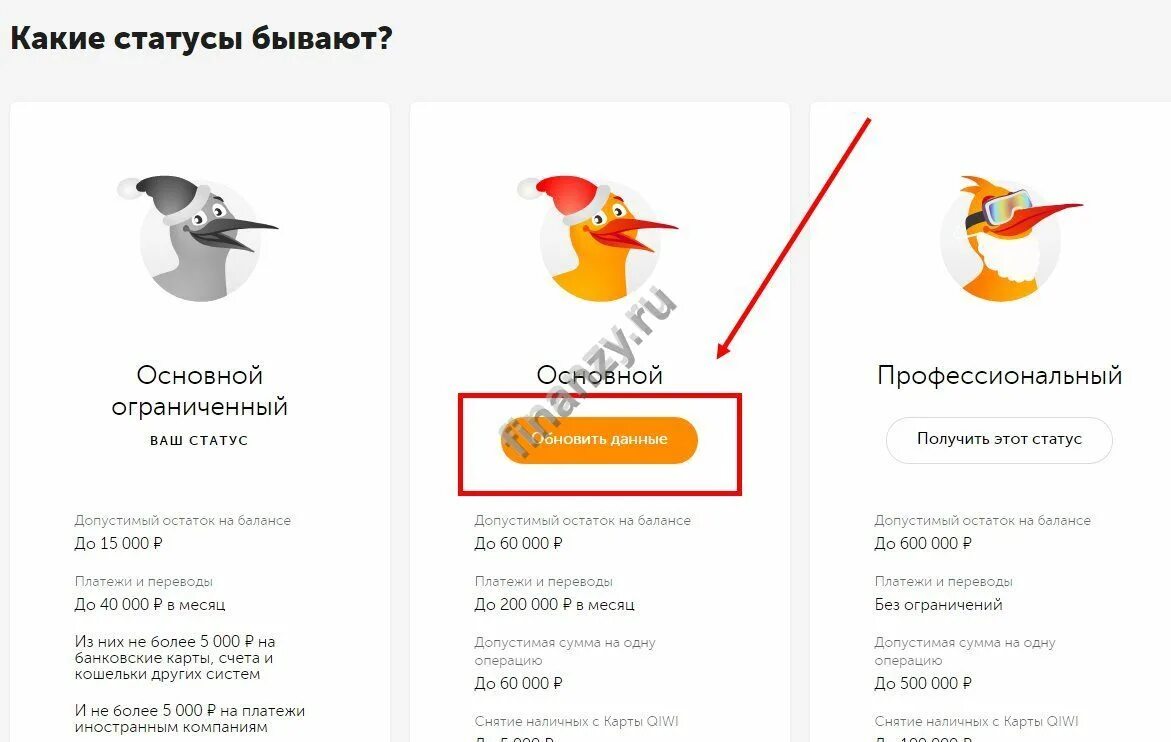Click 'Без ограничений' payments text
Image resolution: width=1171 pixels, height=742 pixels.
point(938,605)
